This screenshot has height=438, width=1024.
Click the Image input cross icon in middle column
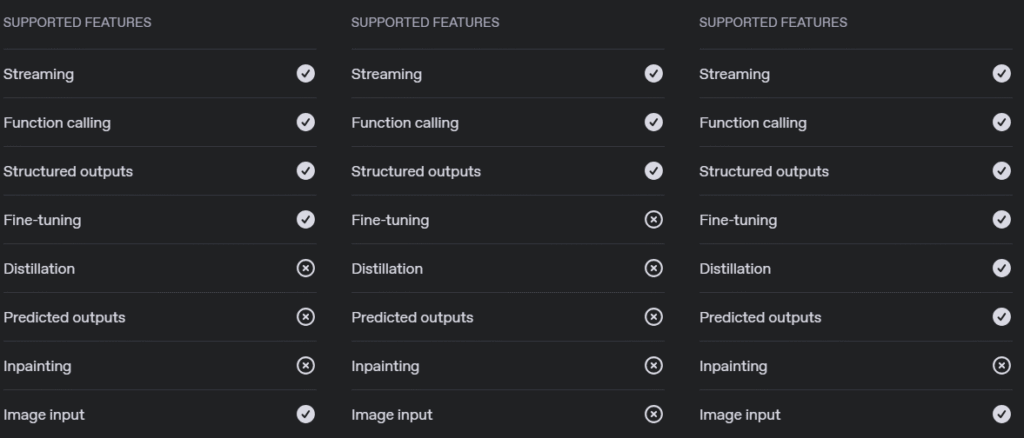654,415
